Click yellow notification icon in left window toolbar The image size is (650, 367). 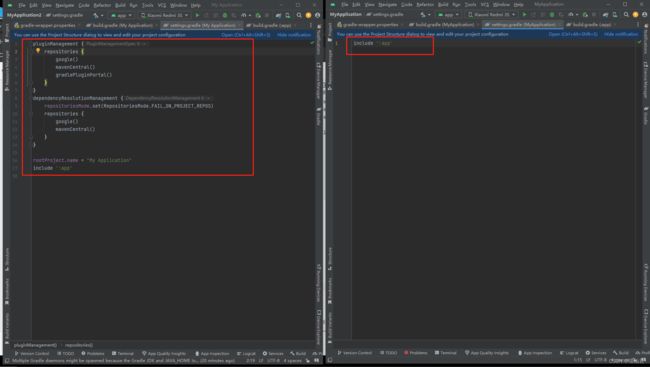point(308,15)
